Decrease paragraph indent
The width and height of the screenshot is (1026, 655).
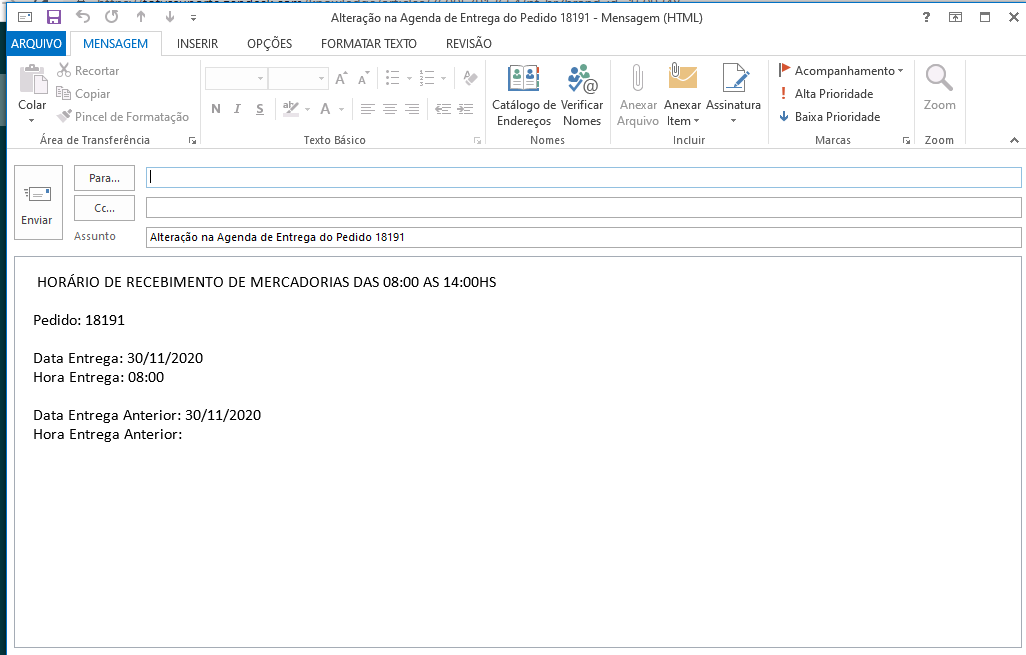[443, 109]
